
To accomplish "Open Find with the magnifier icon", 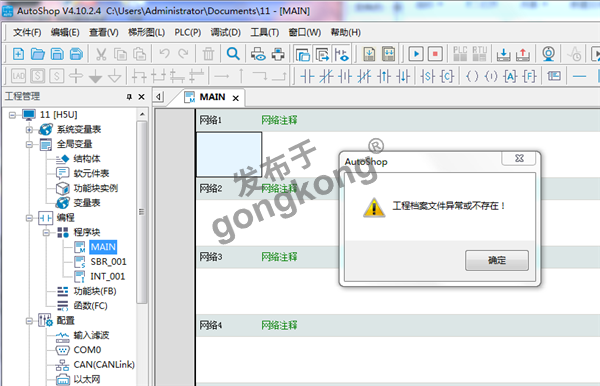I will (233, 54).
